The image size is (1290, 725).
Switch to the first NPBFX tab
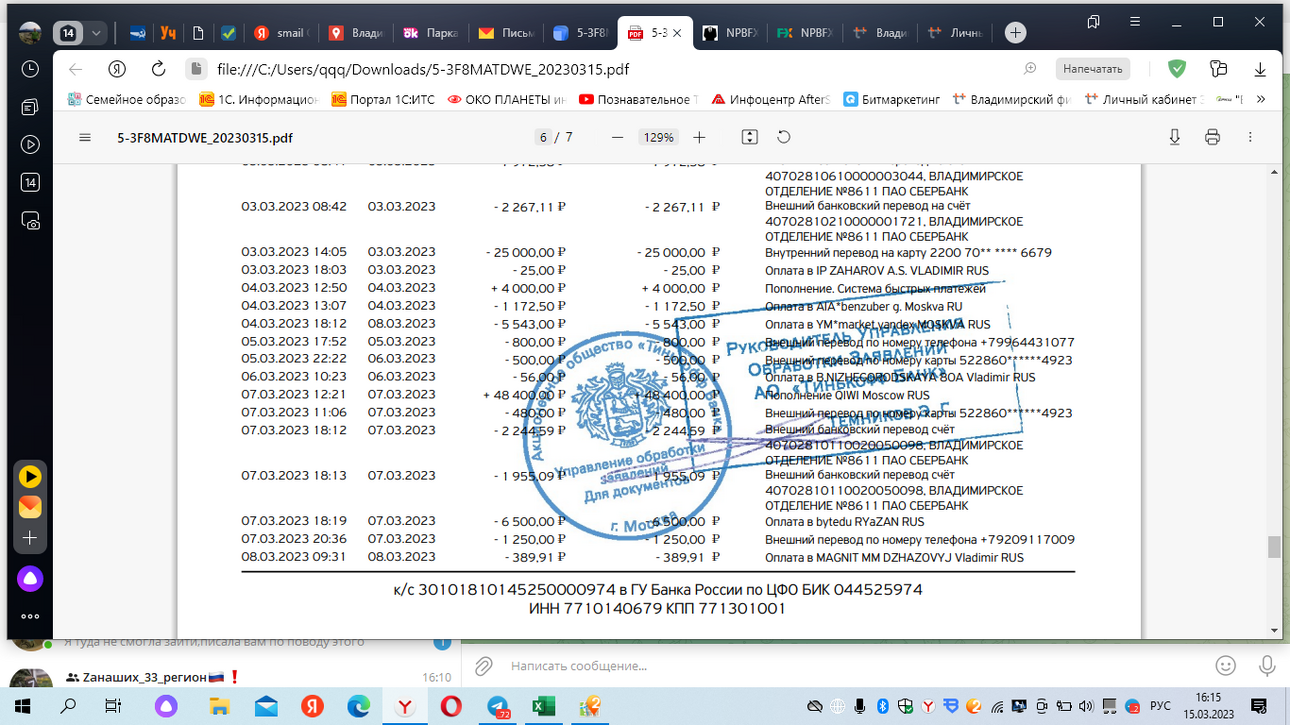click(732, 33)
